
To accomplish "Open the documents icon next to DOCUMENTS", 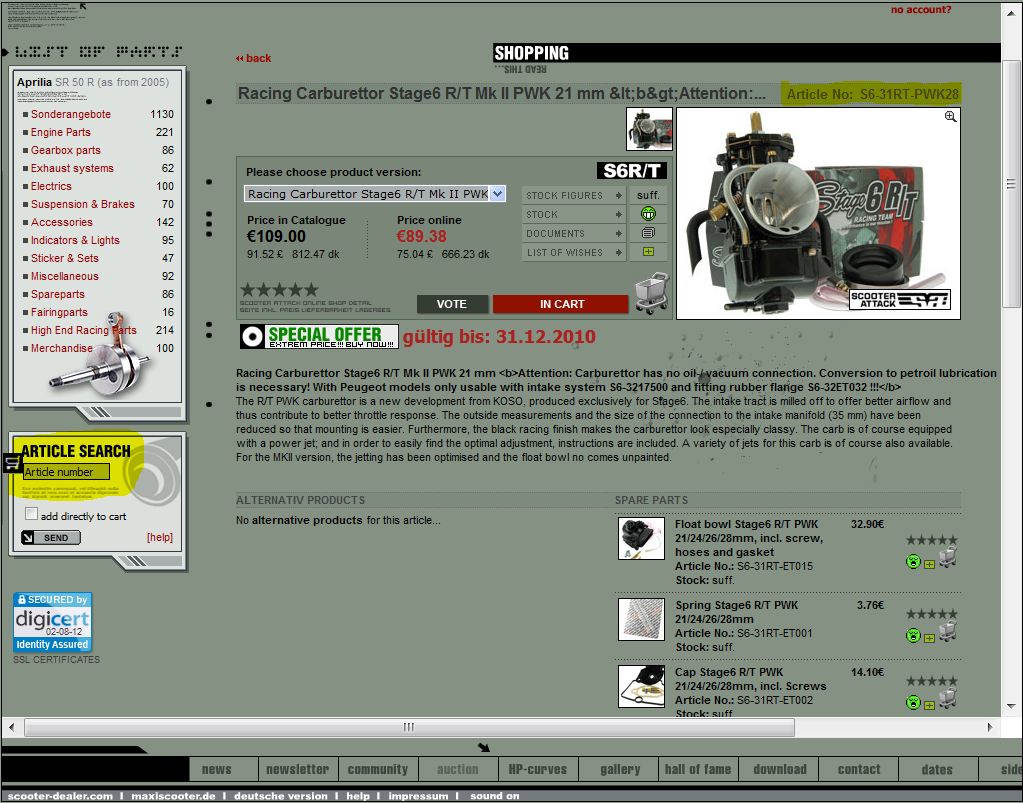I will point(648,233).
